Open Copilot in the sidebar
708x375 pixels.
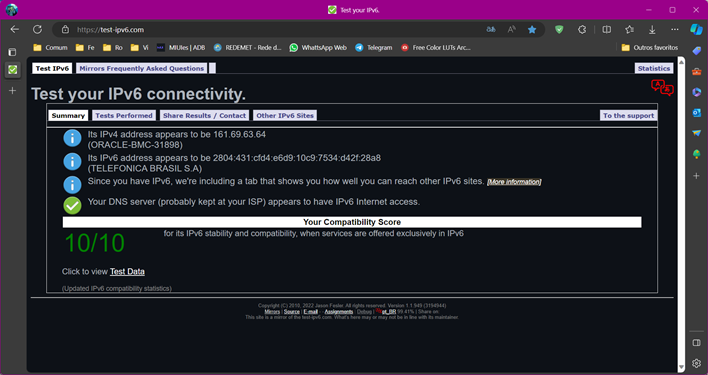[x=696, y=29]
